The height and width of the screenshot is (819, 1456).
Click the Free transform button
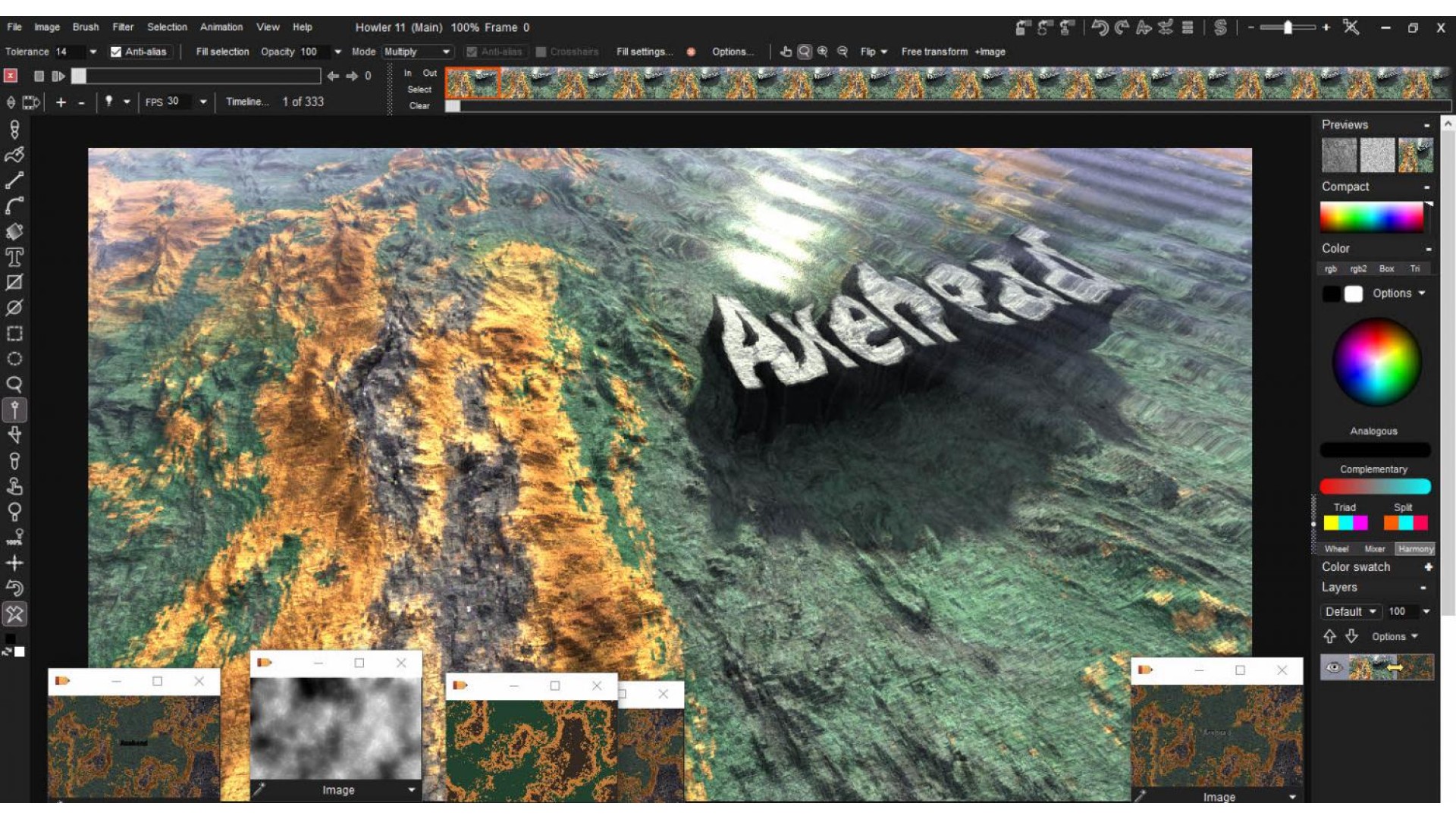[934, 52]
